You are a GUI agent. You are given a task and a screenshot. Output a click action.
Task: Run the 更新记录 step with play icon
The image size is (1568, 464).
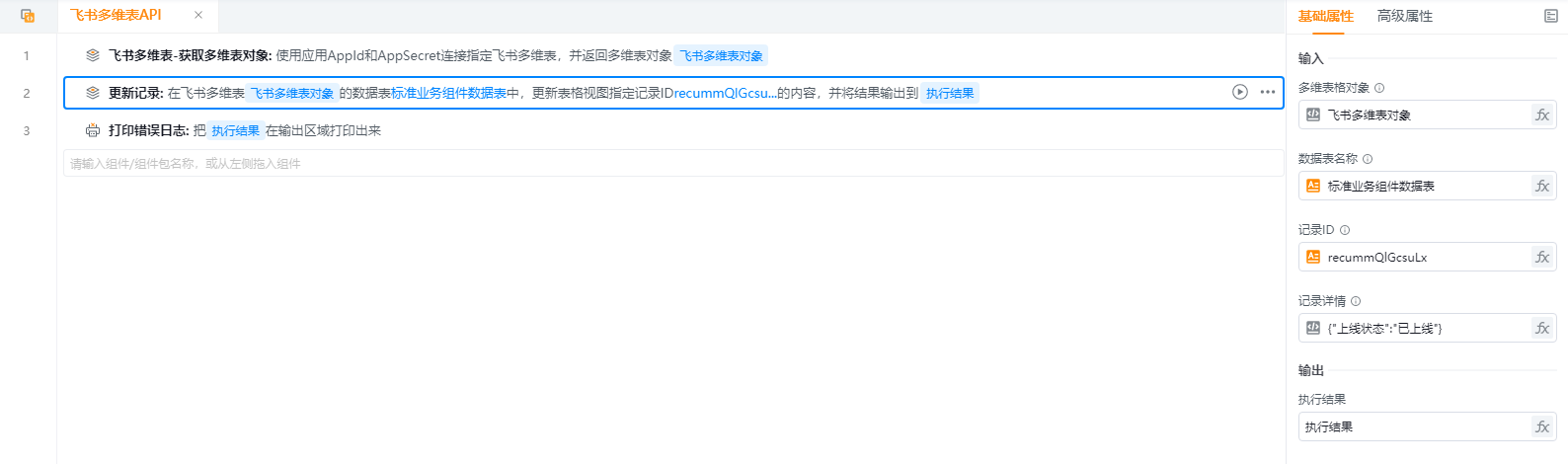click(x=1240, y=92)
